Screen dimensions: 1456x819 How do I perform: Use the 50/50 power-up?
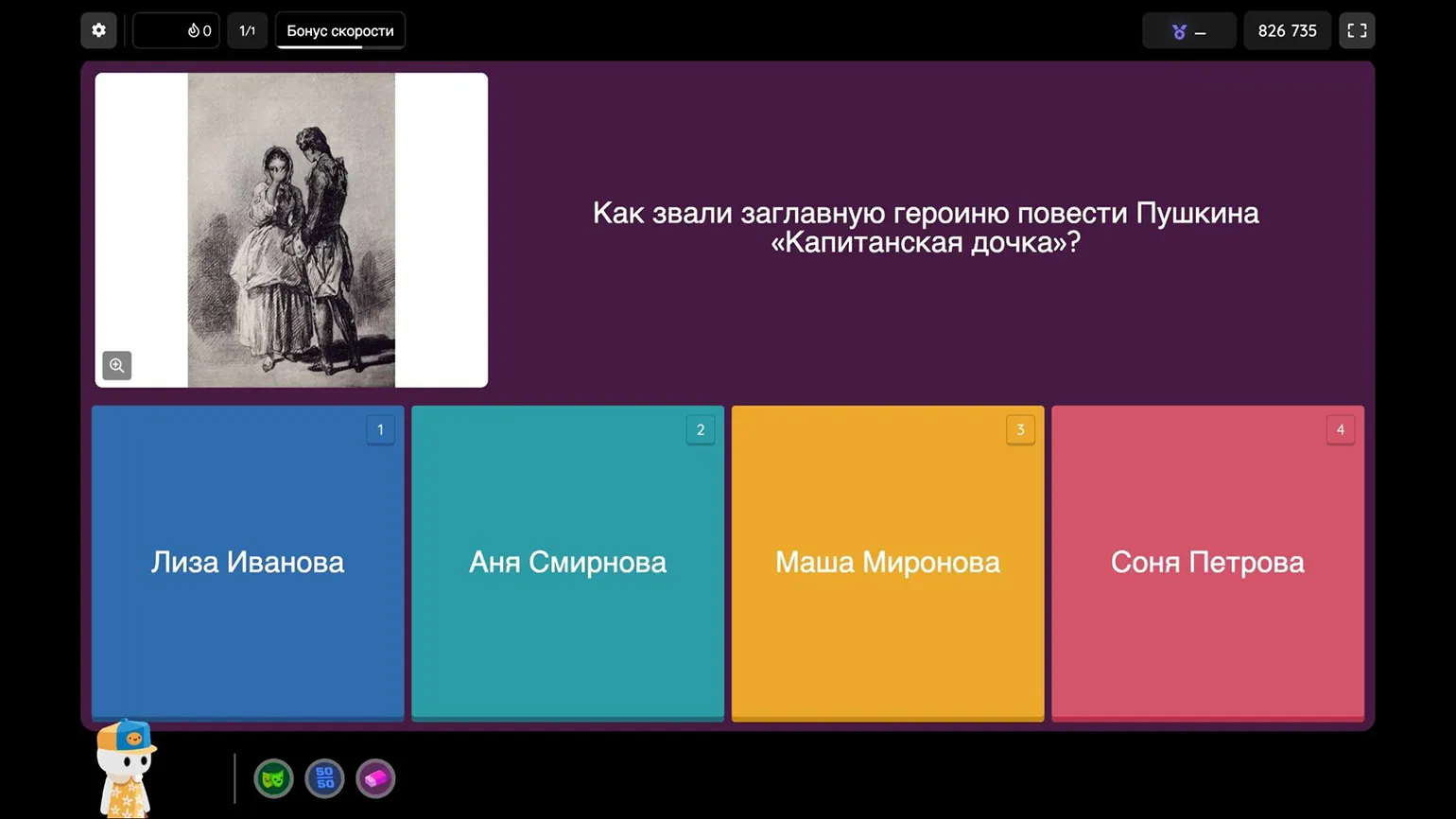click(x=324, y=778)
